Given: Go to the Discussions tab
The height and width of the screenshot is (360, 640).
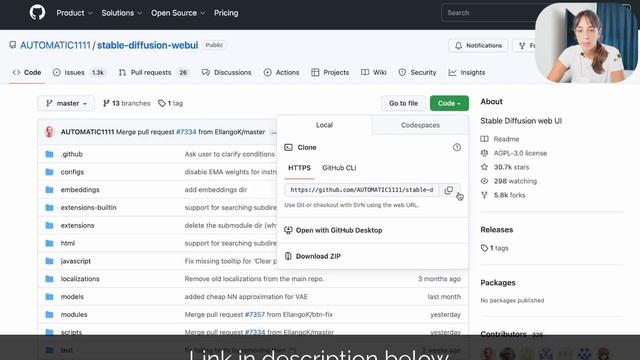Looking at the screenshot, I should [227, 72].
